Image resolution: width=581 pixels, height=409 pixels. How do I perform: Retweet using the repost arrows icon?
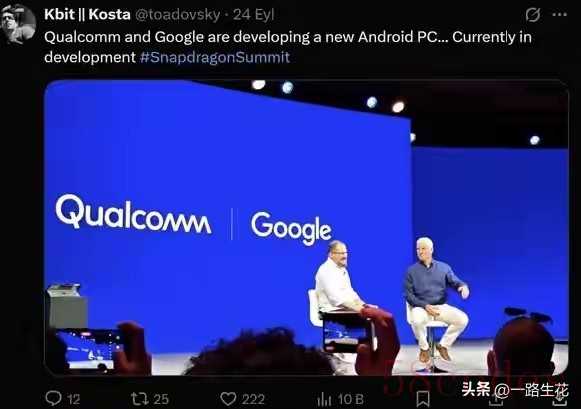coord(140,399)
